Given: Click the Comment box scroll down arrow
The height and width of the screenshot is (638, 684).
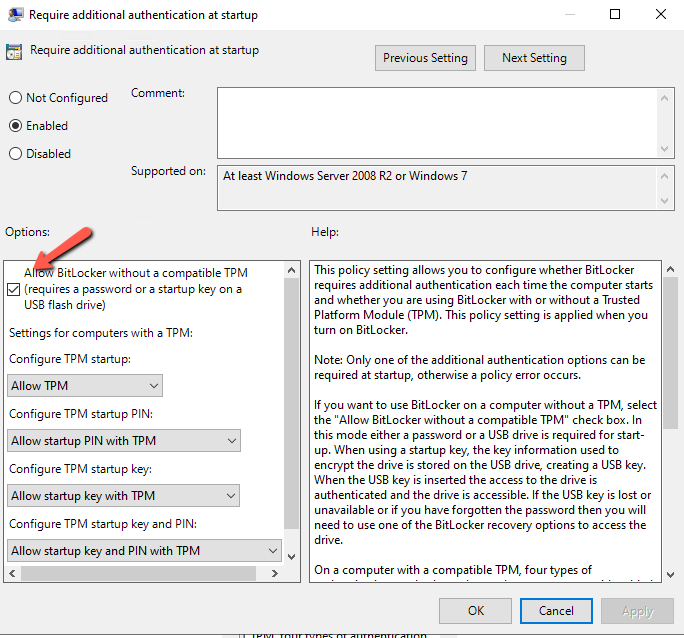Looking at the screenshot, I should pos(664,149).
